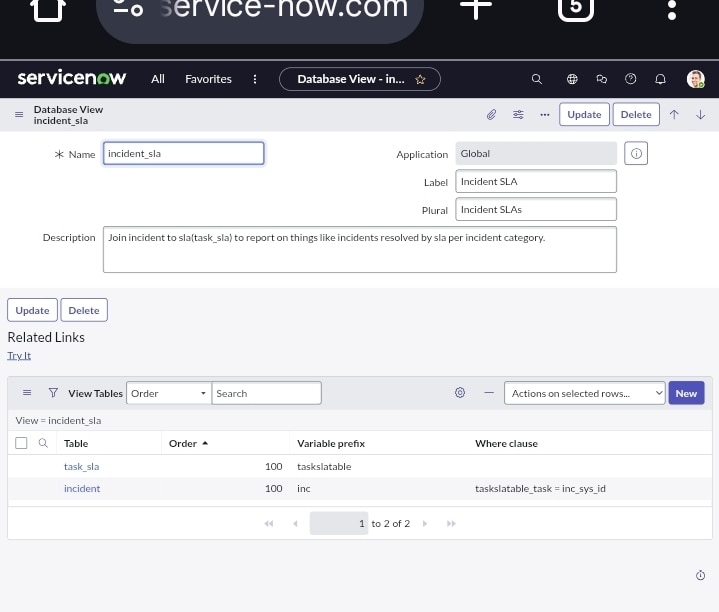Screen dimensions: 719x612
Task: Open the notifications bell
Action: pyautogui.click(x=660, y=79)
